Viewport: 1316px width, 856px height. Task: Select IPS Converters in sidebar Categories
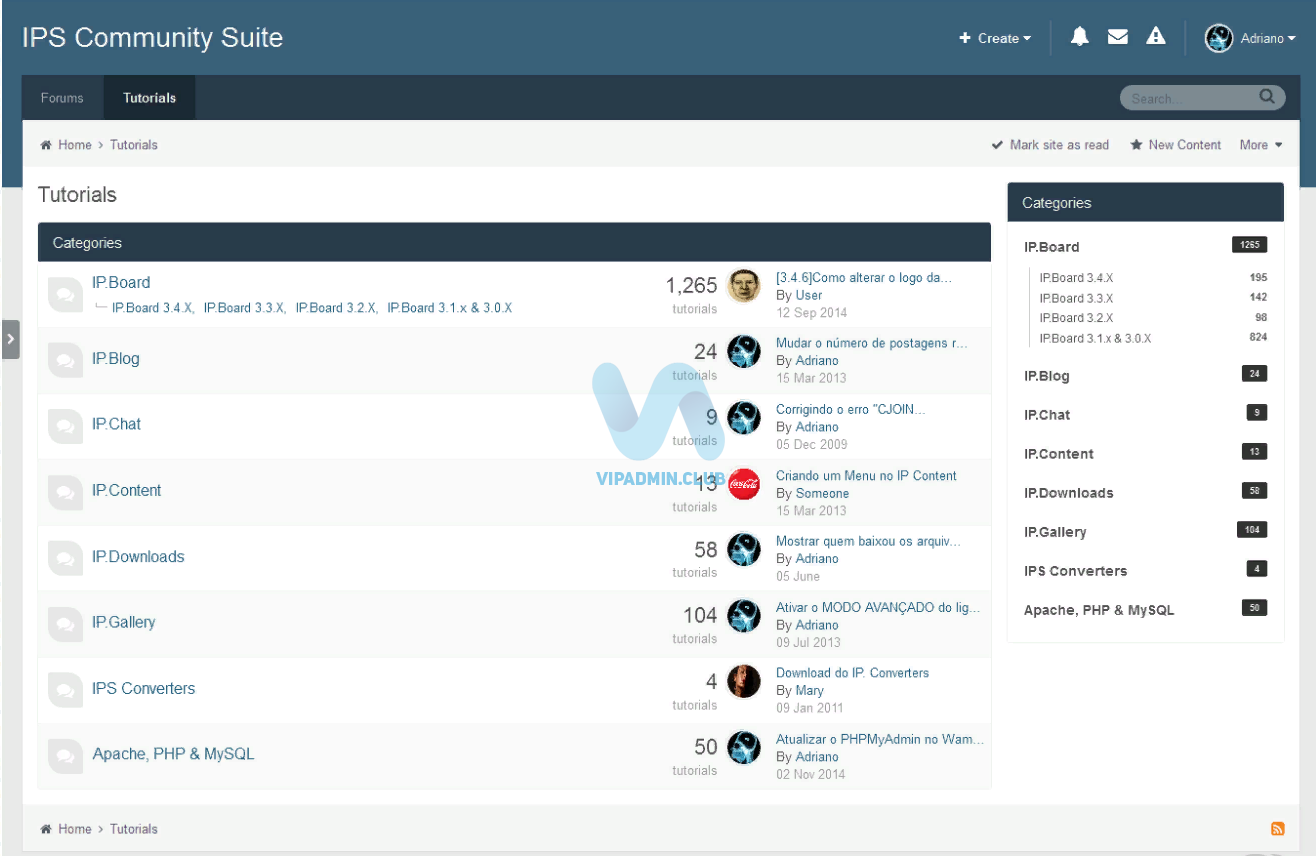coord(1075,571)
